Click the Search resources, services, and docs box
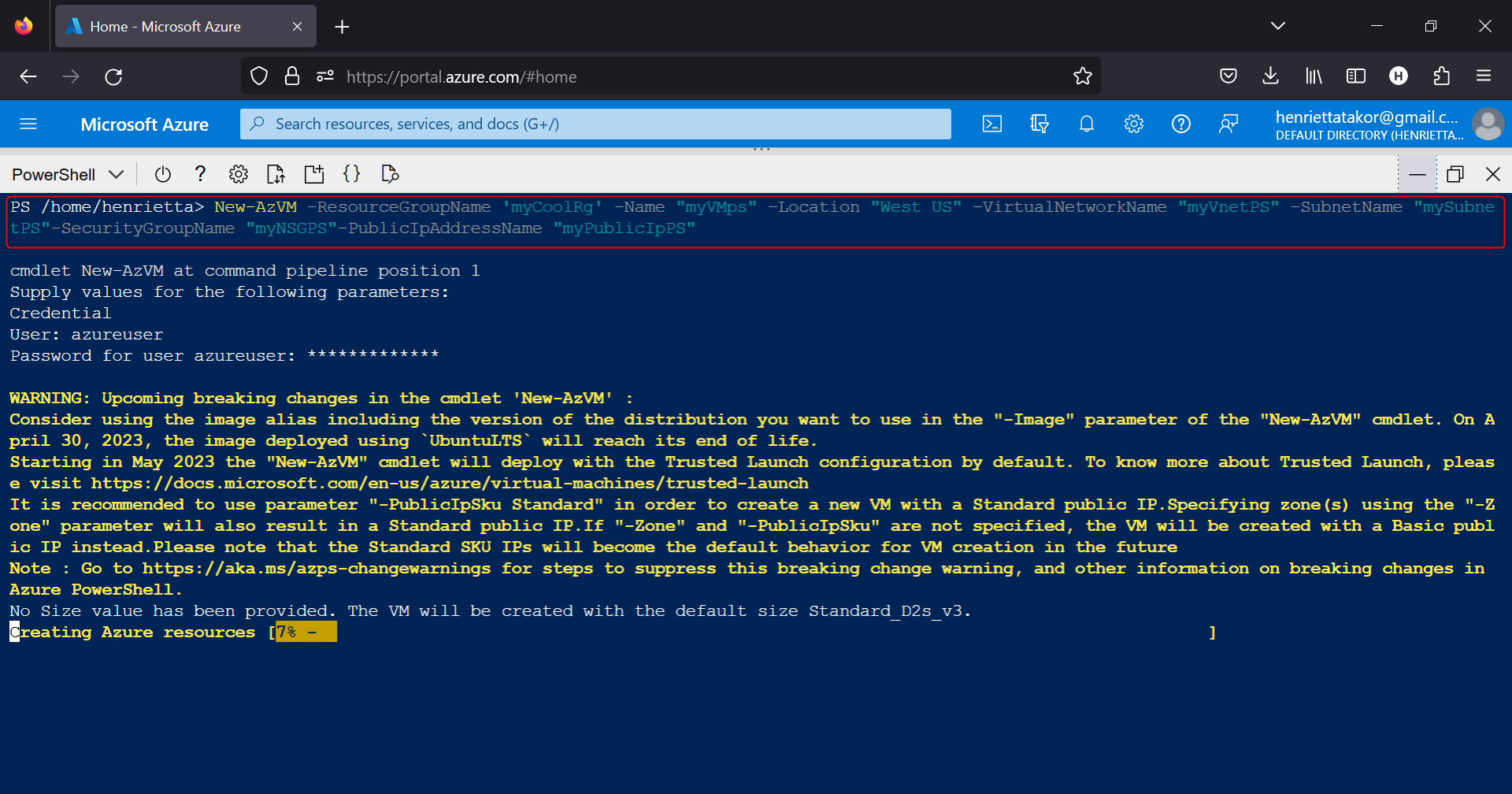This screenshot has height=794, width=1512. 595,124
